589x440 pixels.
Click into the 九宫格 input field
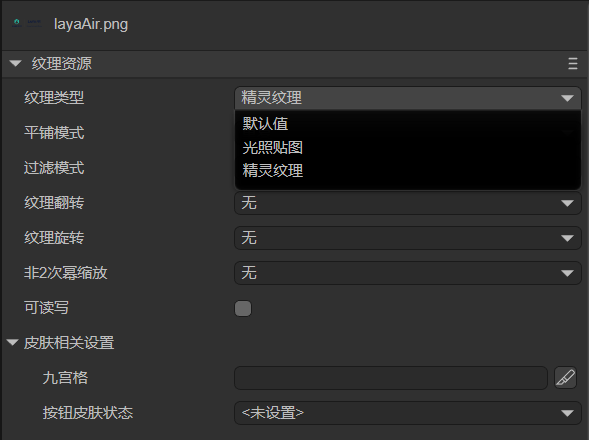(x=391, y=378)
